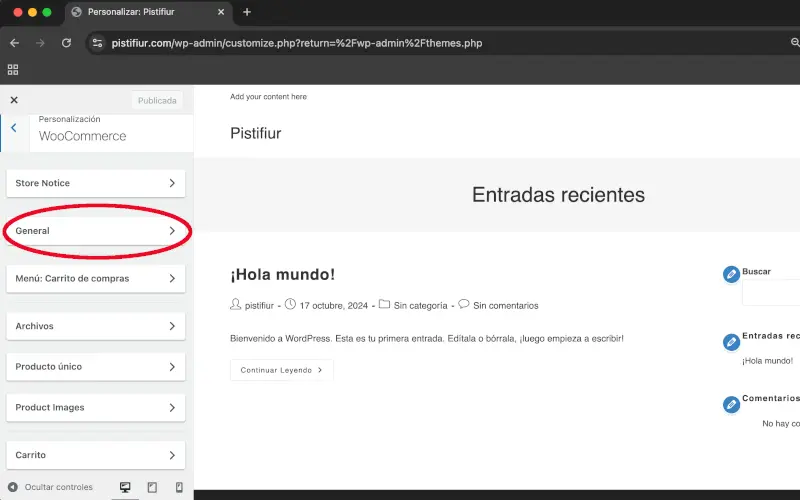The image size is (800, 500).
Task: Expand Archivos via its chevron arrow
Action: point(172,326)
